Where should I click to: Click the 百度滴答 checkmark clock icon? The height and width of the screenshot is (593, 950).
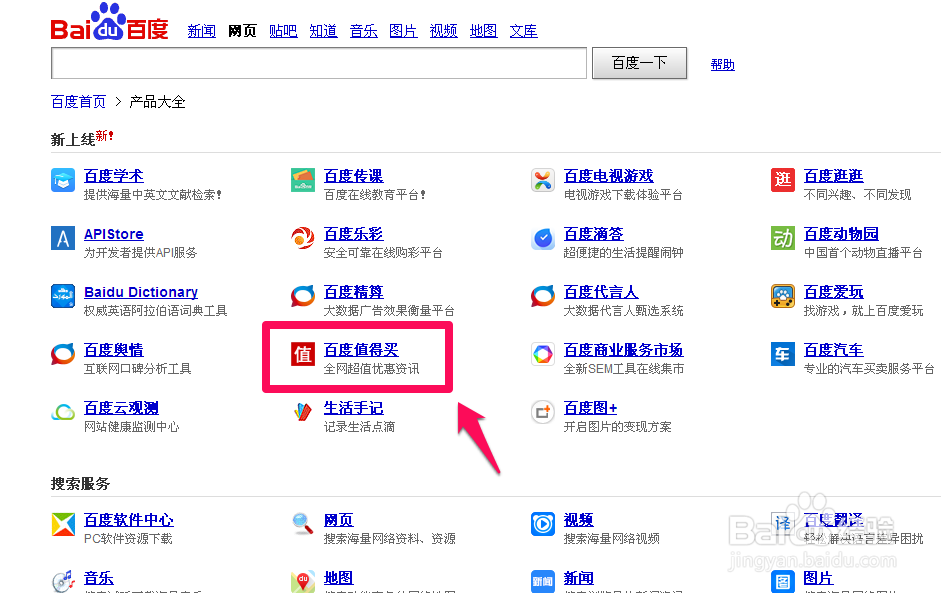tap(543, 238)
